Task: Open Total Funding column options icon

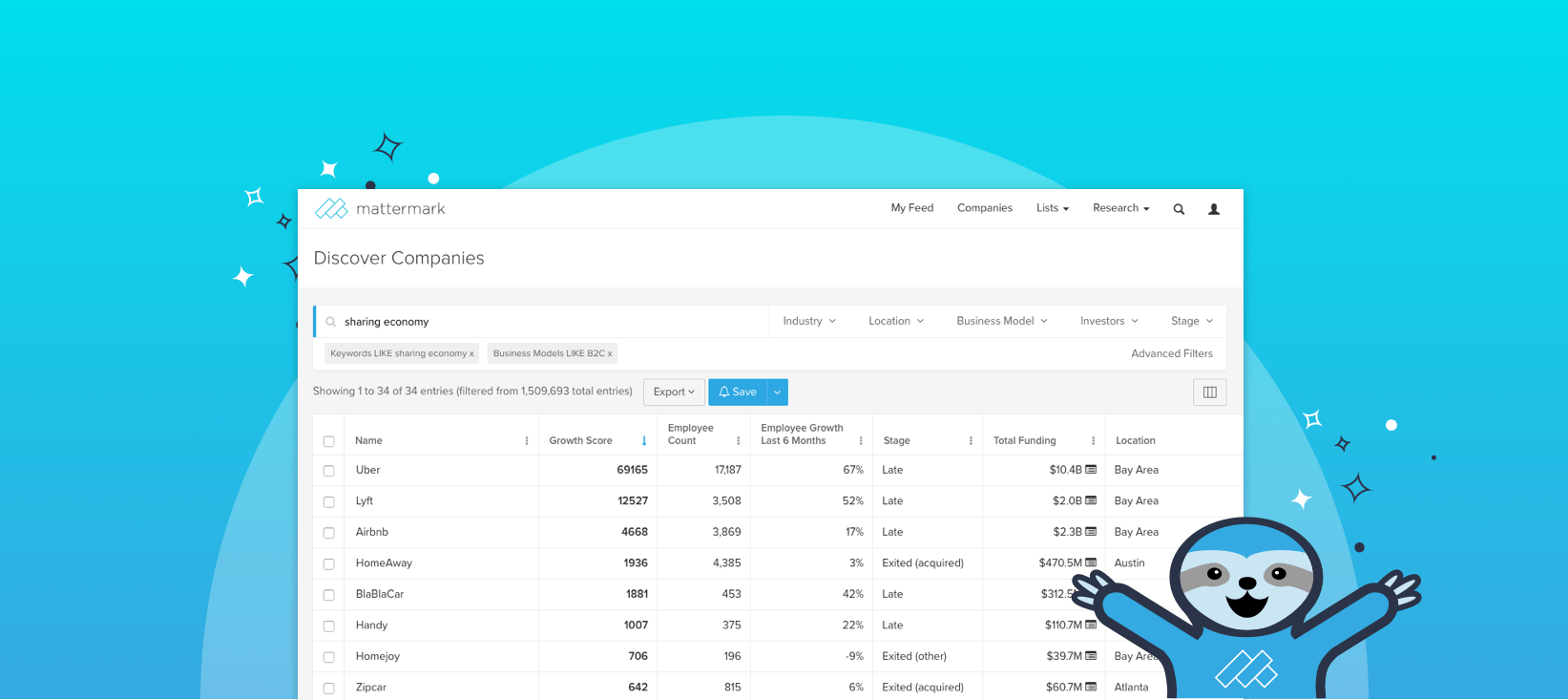Action: (1094, 441)
